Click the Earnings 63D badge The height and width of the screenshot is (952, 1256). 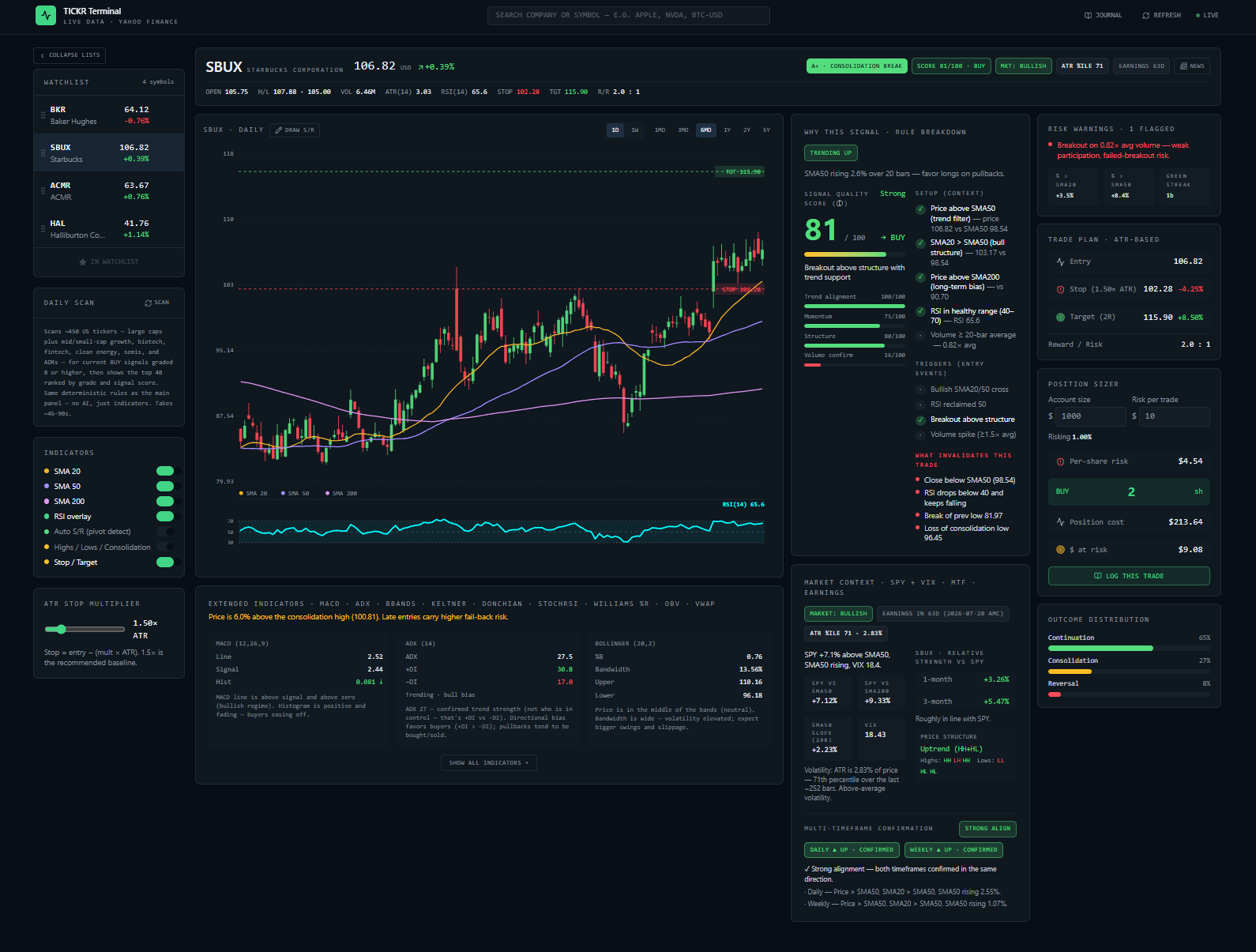point(1141,66)
